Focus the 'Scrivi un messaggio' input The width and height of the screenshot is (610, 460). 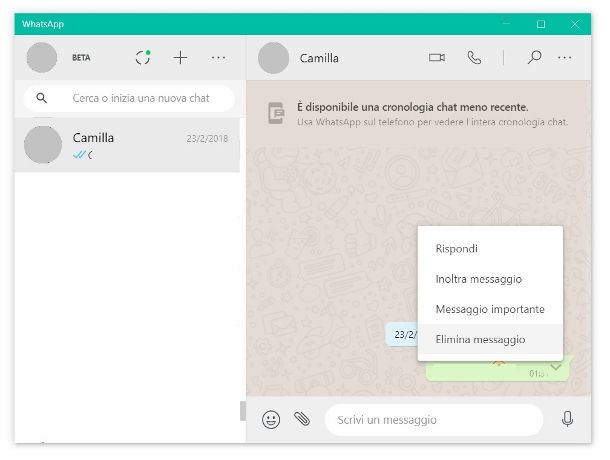tap(434, 420)
